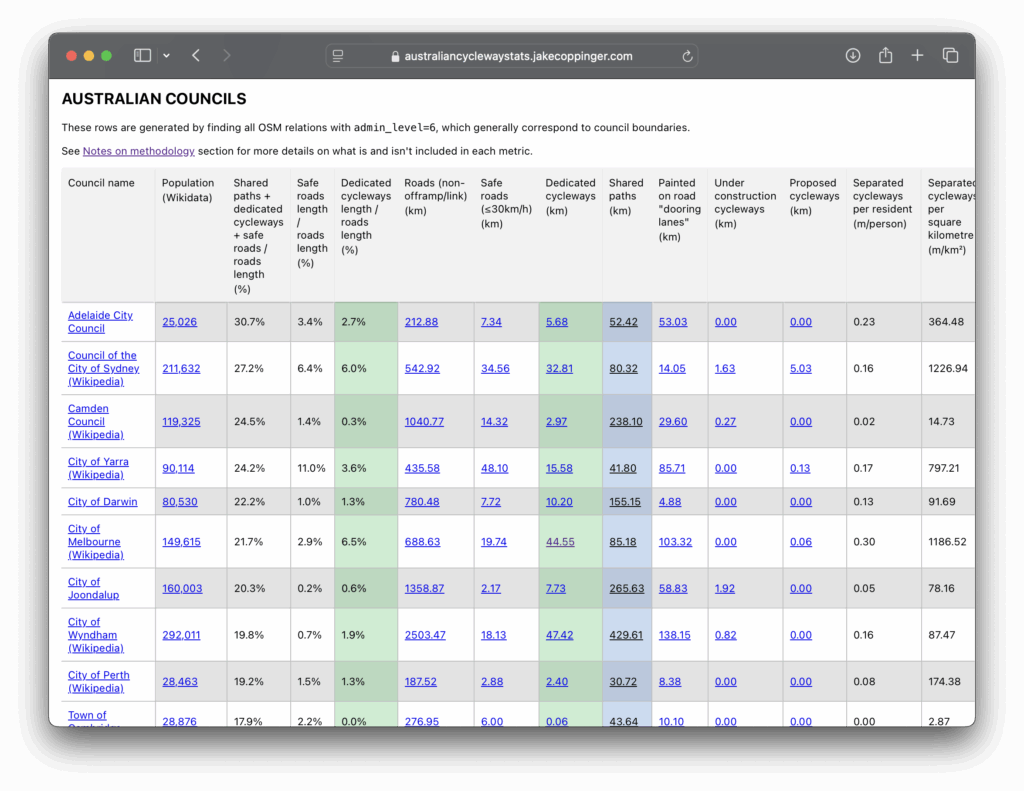Click City of Darwin council link
Image resolution: width=1024 pixels, height=791 pixels.
click(102, 502)
